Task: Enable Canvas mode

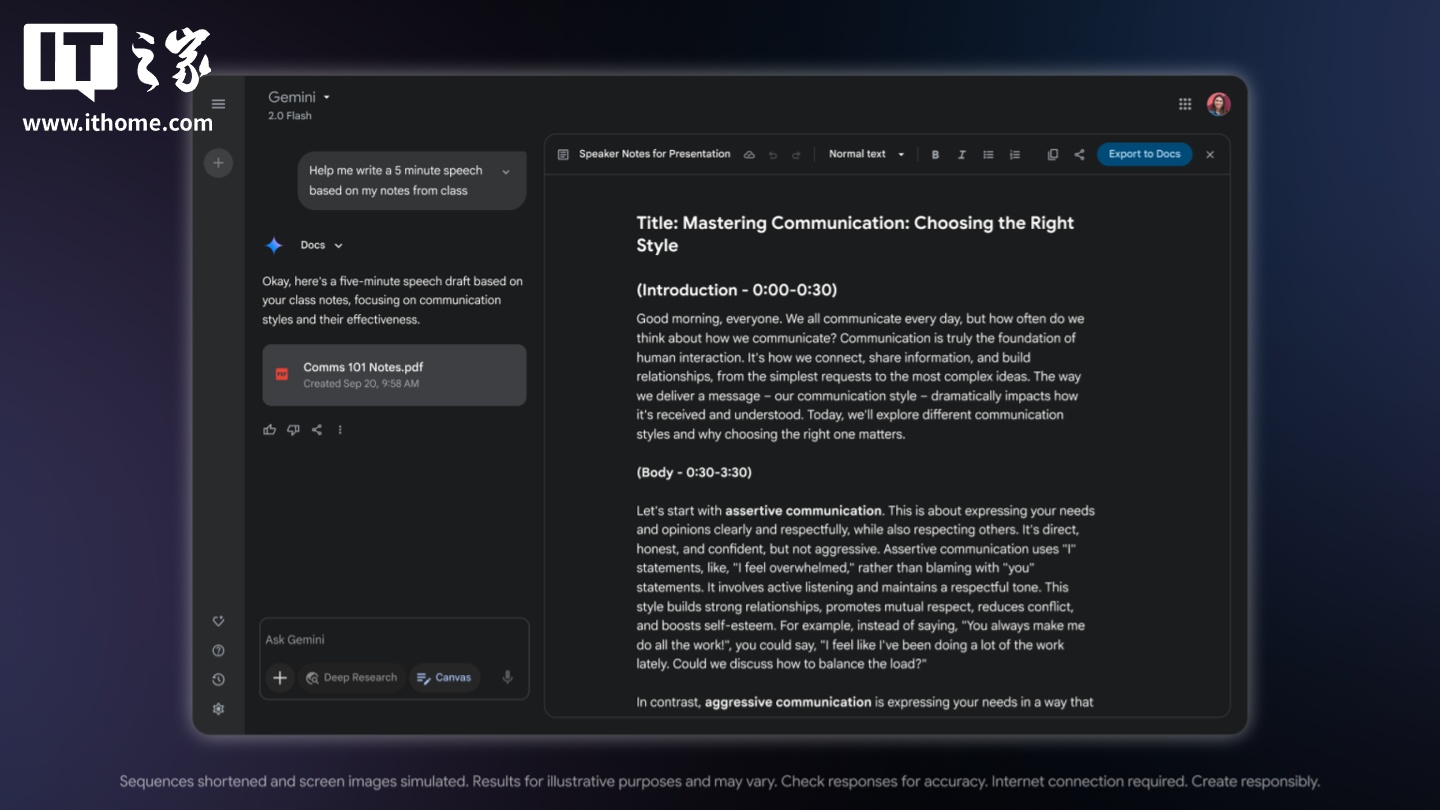Action: (444, 677)
